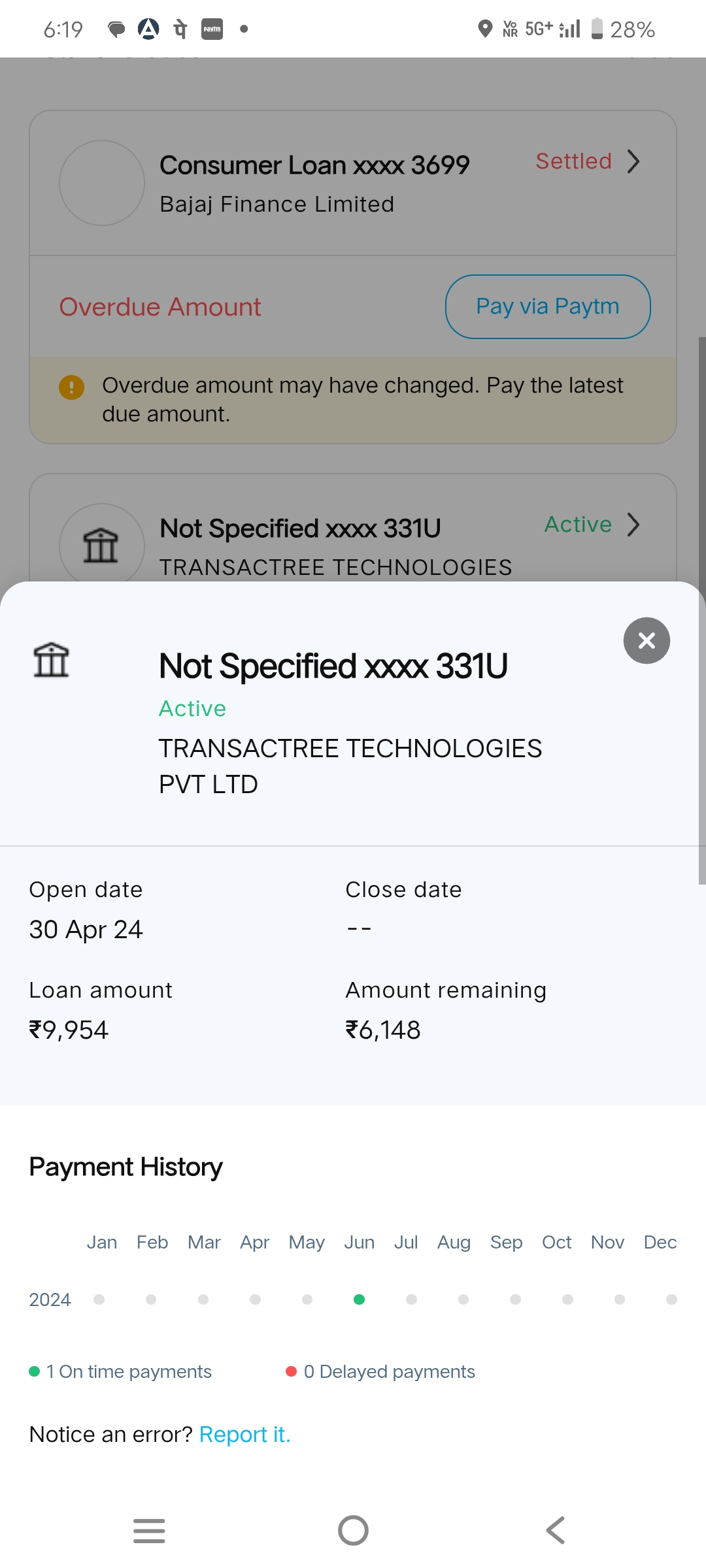Click Pay via Paytm button
The image size is (706, 1568).
548,306
